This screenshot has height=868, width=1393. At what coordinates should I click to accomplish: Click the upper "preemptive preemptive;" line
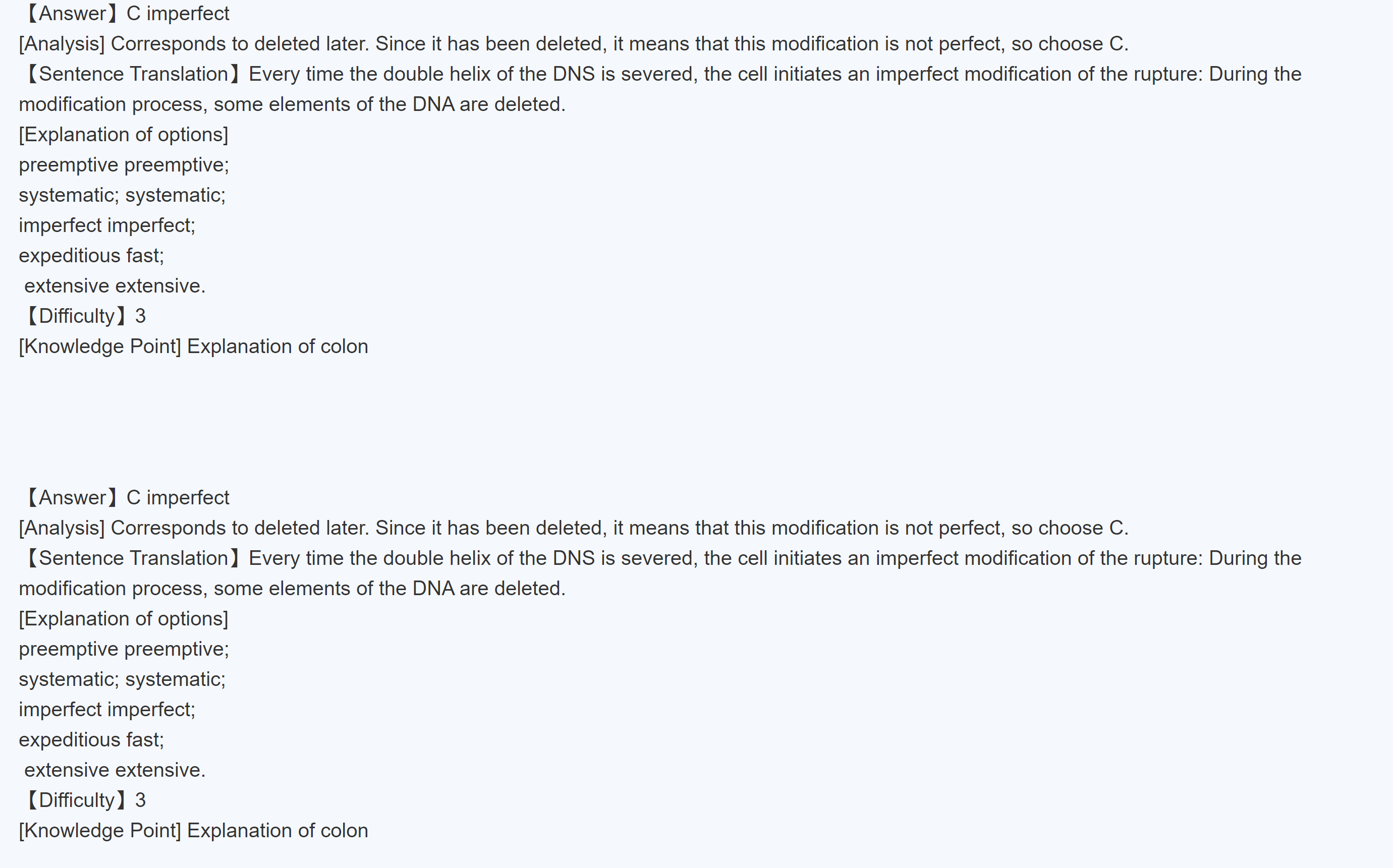124,165
